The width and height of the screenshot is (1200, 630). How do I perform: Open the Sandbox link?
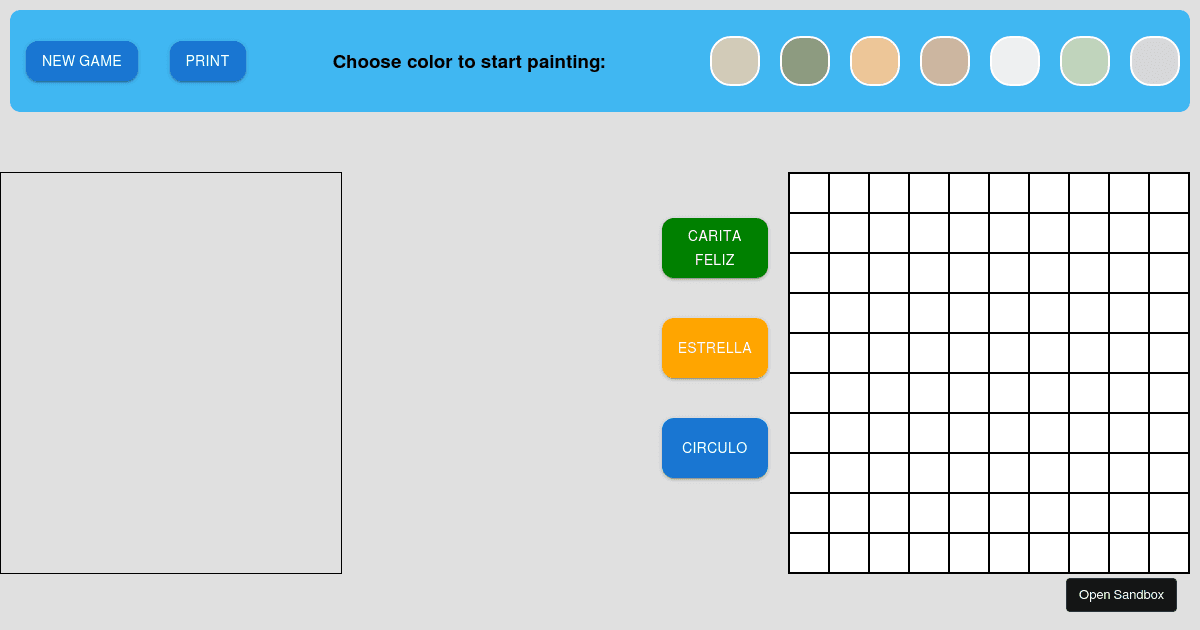pyautogui.click(x=1121, y=594)
